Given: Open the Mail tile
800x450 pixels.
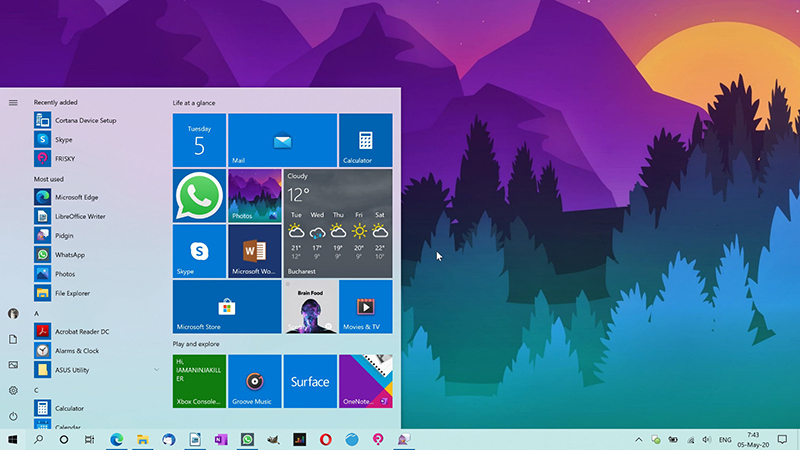Looking at the screenshot, I should (282, 140).
